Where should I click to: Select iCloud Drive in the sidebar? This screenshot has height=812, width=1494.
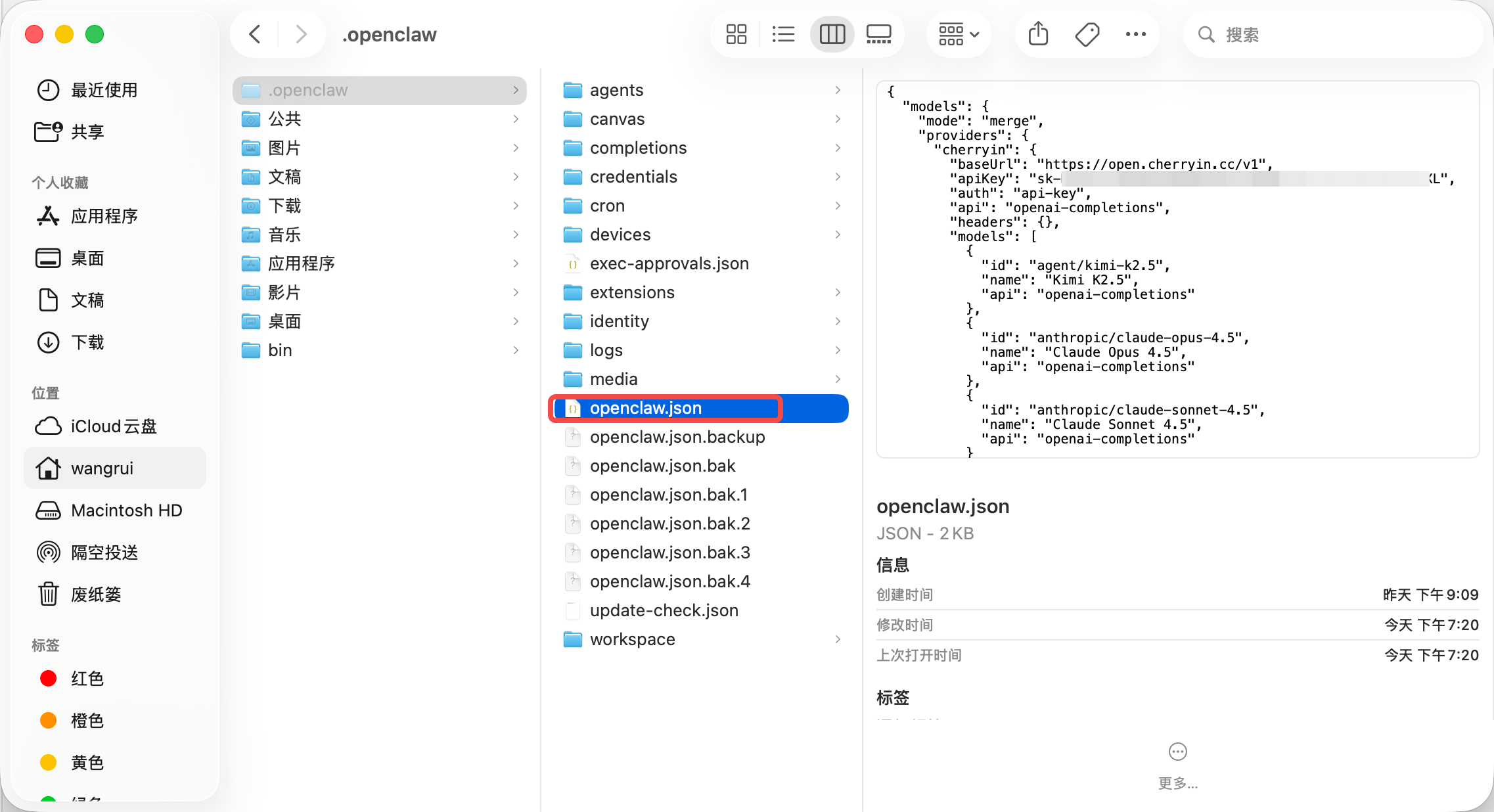[113, 426]
